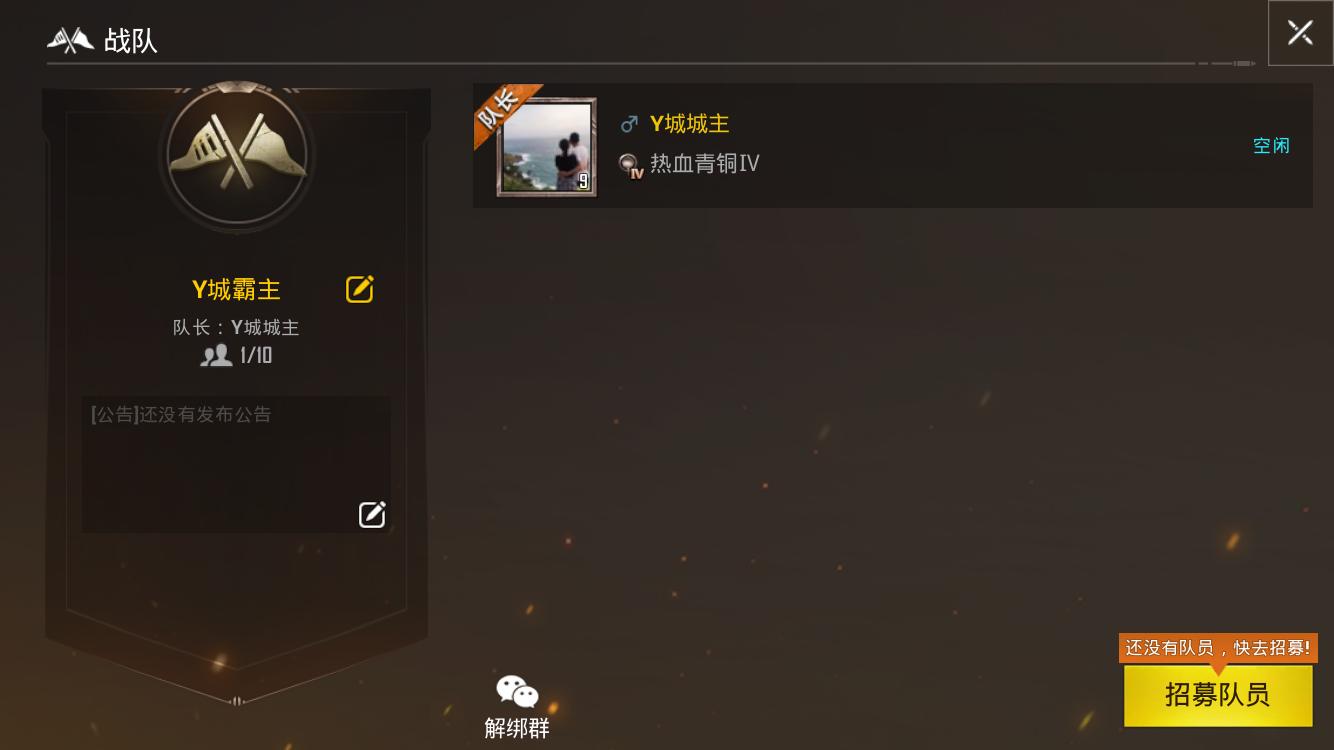Click the member count people icon
This screenshot has width=1334, height=750.
tap(216, 355)
